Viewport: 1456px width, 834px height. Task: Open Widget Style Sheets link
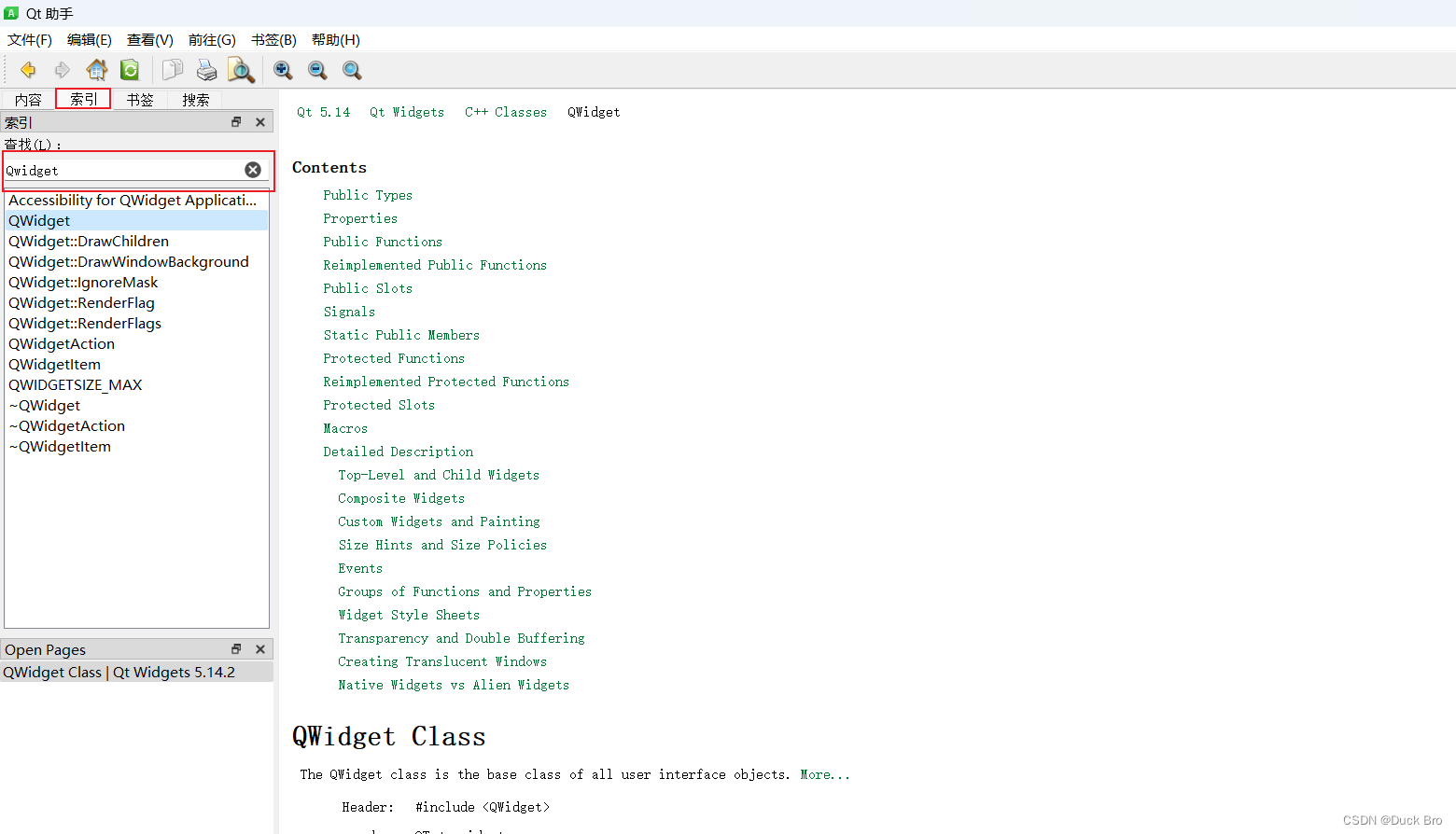point(409,615)
